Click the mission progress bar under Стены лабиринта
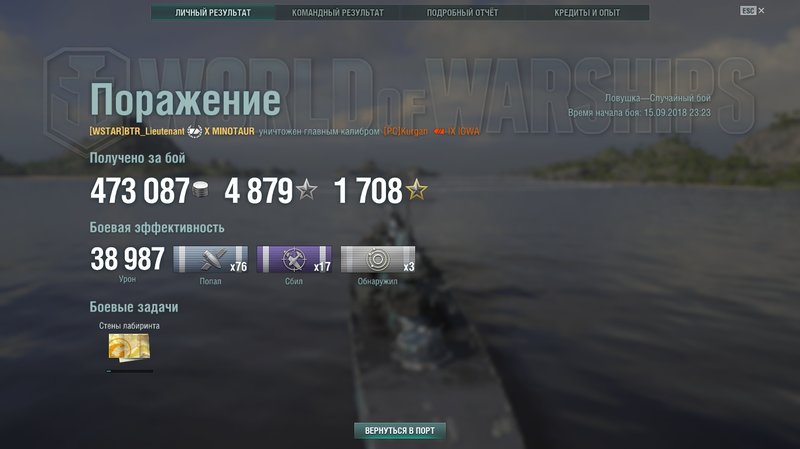Viewport: 800px width, 449px height. (x=130, y=371)
